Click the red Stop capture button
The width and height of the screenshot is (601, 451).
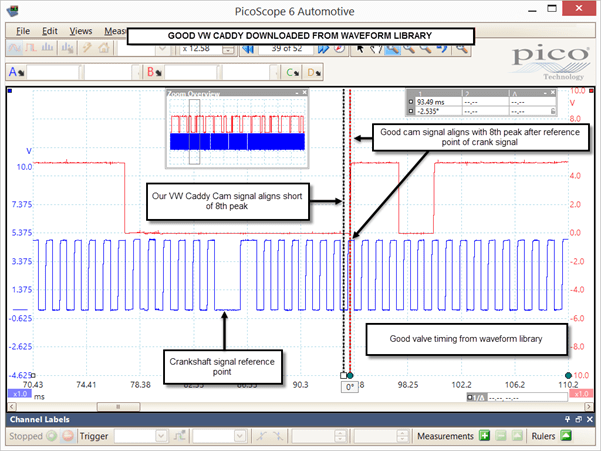[68, 436]
